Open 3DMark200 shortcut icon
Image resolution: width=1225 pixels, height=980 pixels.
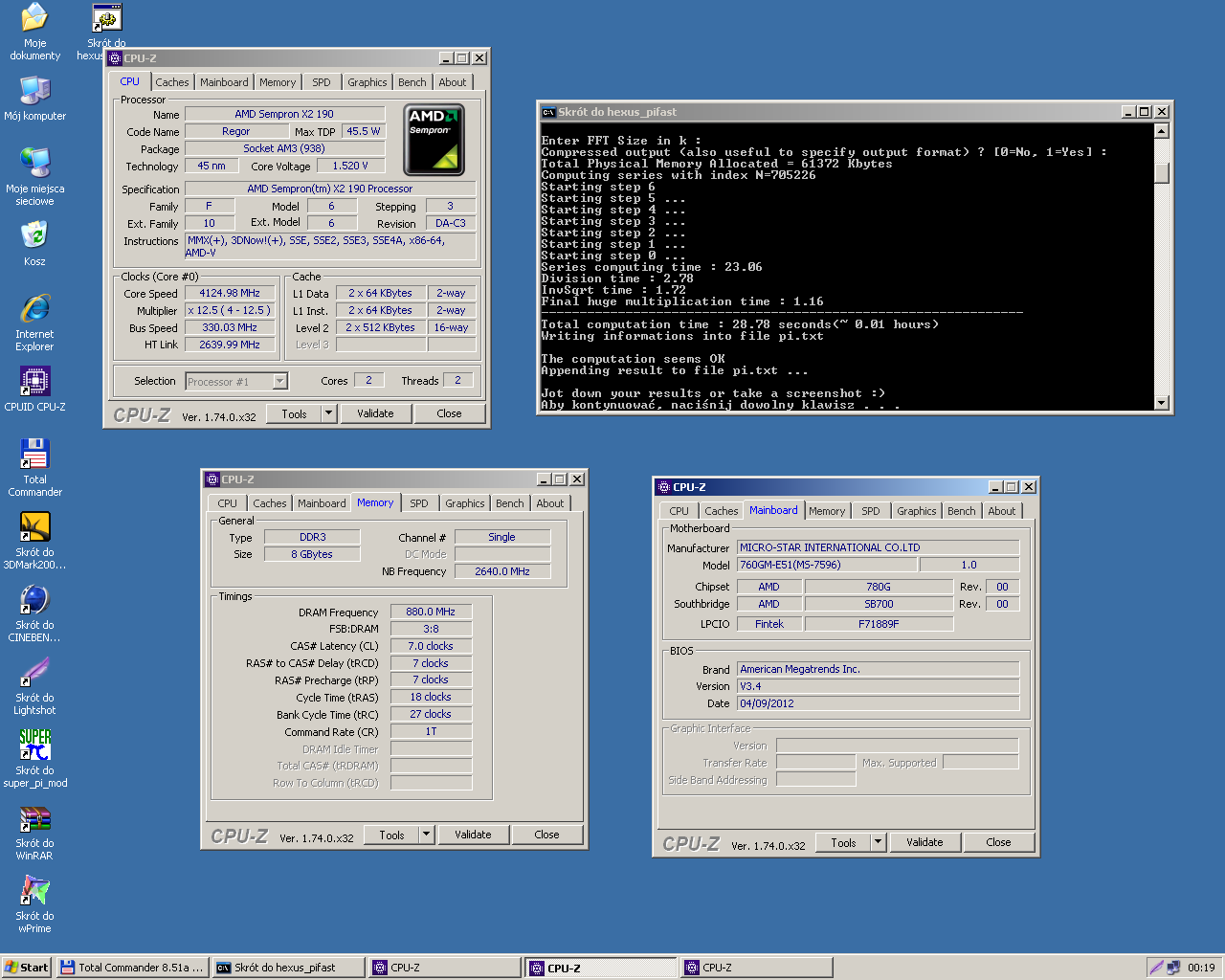click(x=34, y=526)
